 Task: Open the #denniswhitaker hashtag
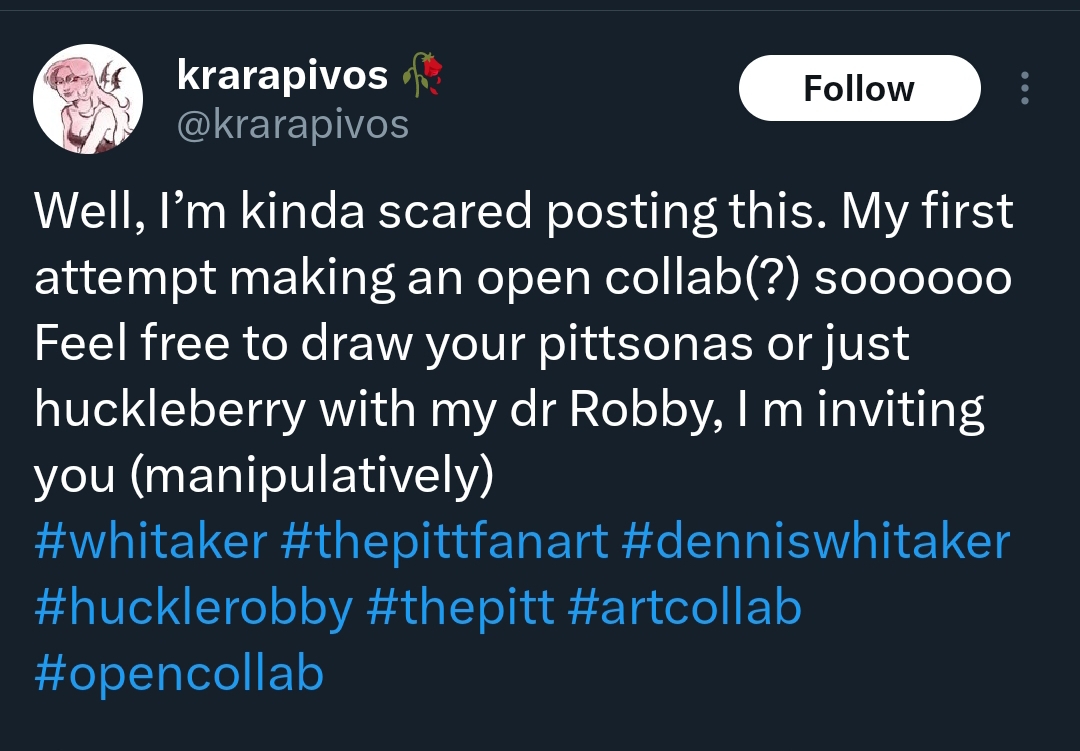(x=816, y=543)
